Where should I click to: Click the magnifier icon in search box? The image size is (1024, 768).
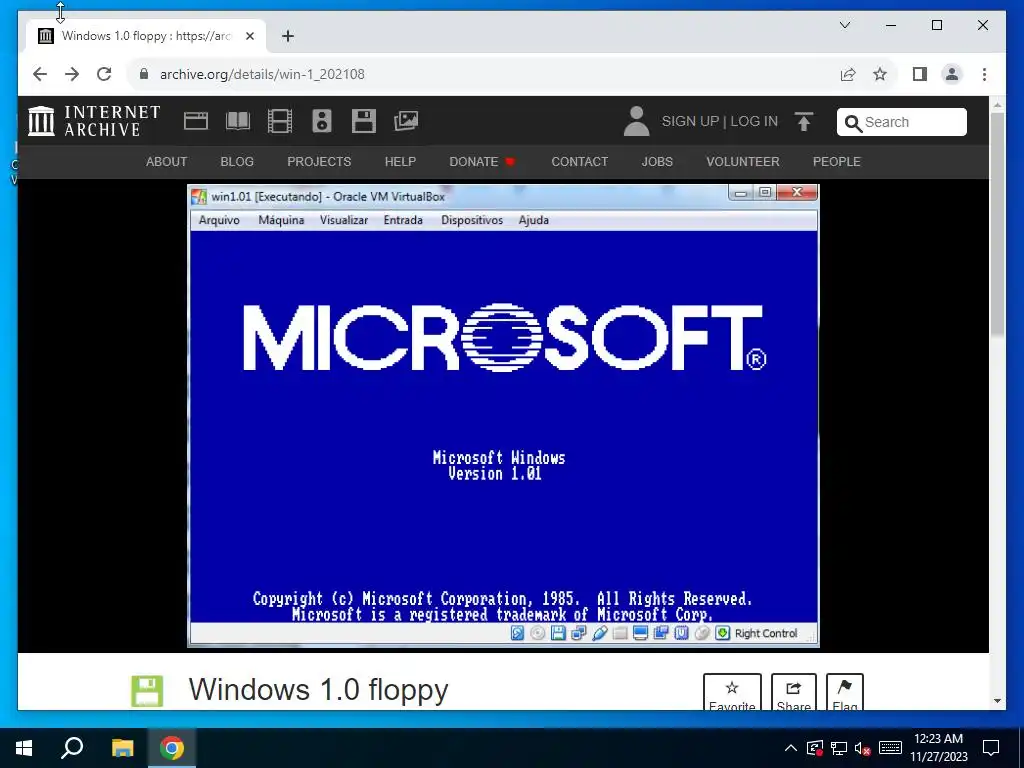point(853,123)
